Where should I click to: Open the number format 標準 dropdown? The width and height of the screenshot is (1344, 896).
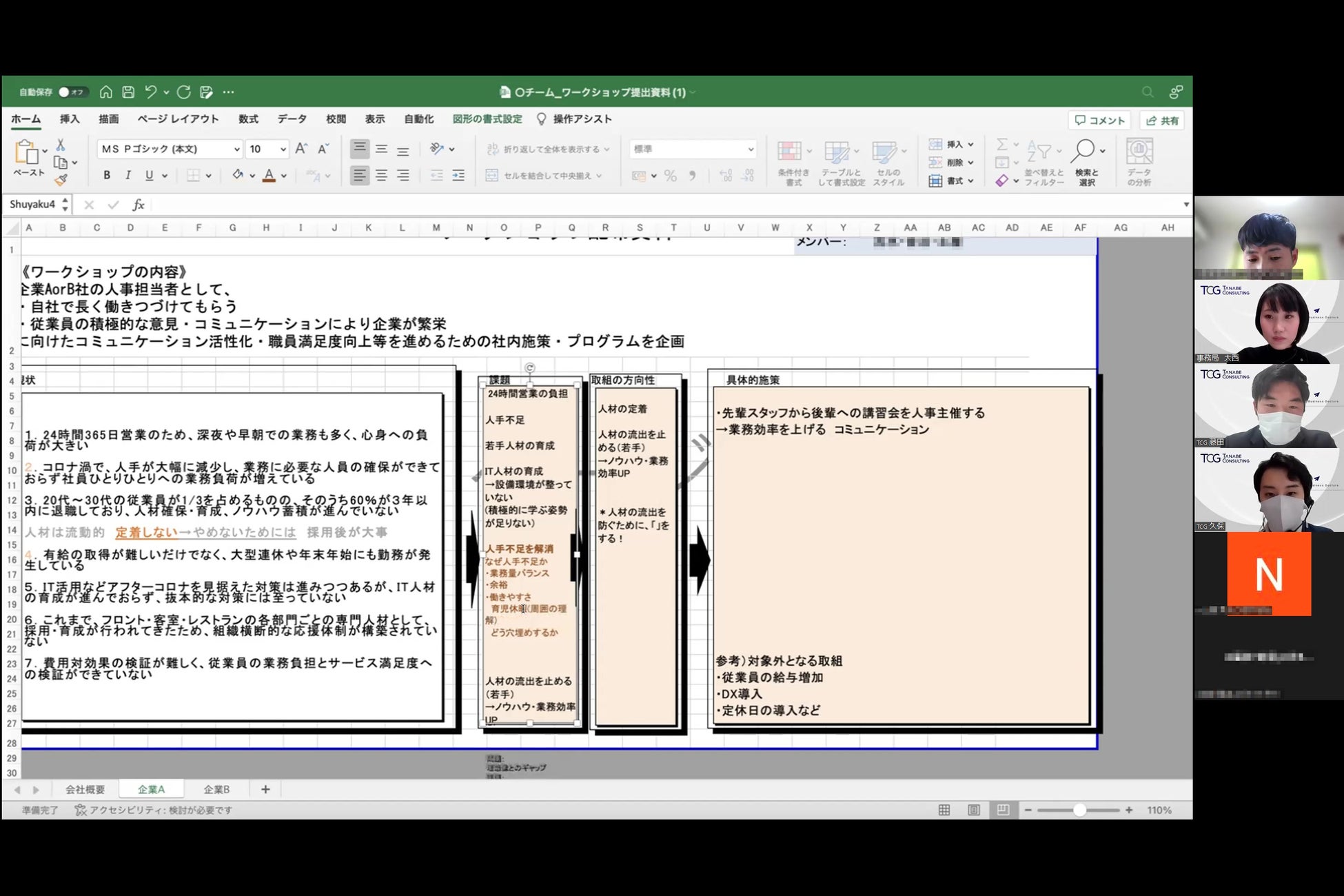[x=751, y=149]
